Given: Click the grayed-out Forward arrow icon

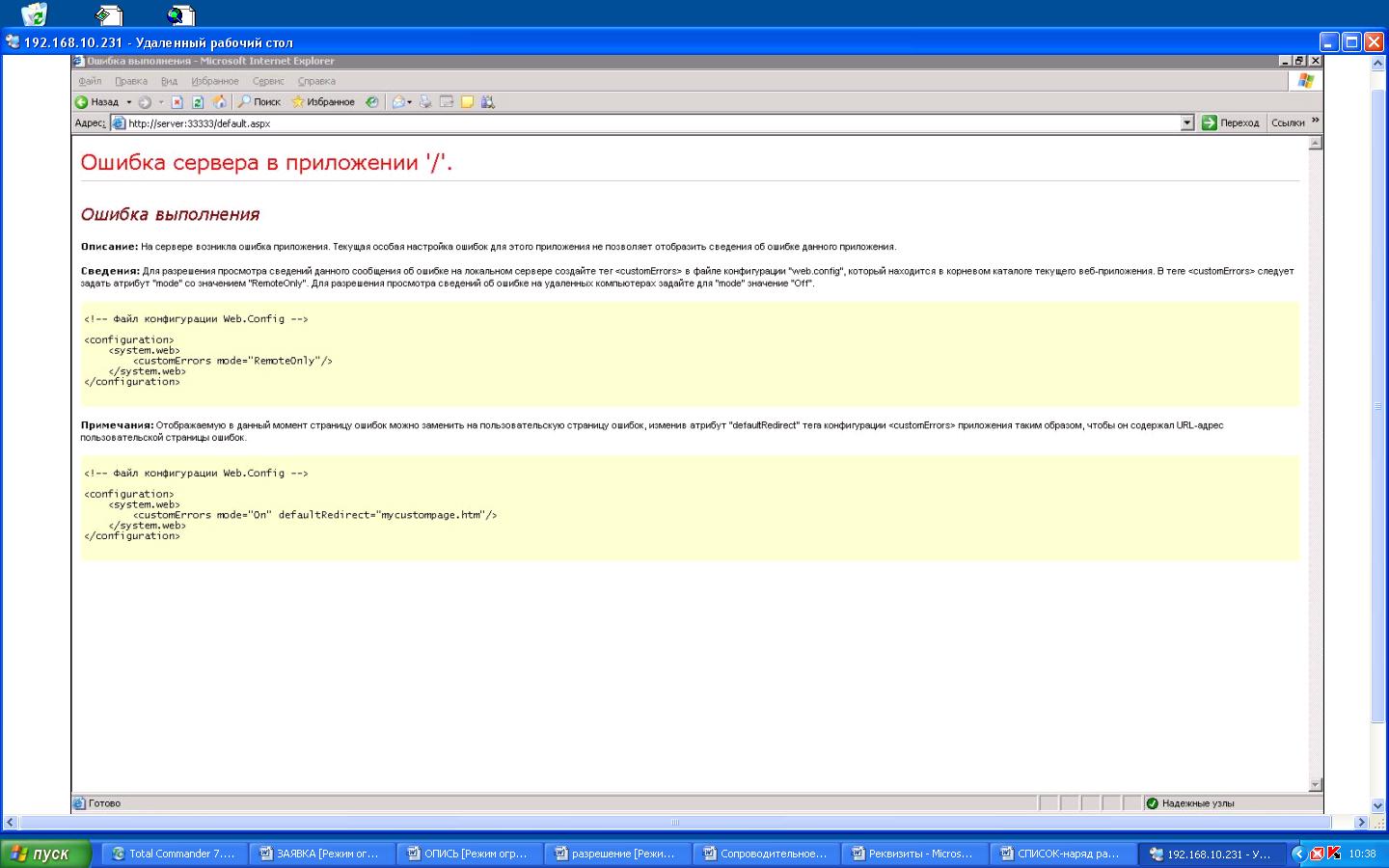Looking at the screenshot, I should pos(145,102).
